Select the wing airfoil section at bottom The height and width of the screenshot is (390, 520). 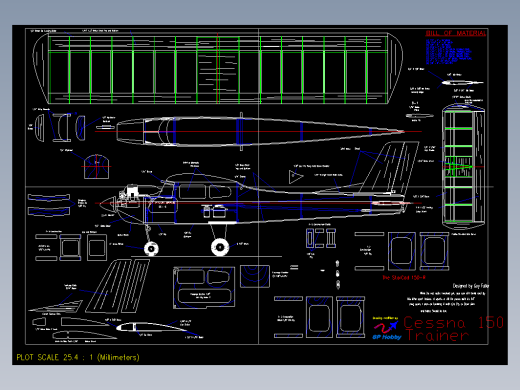152,327
